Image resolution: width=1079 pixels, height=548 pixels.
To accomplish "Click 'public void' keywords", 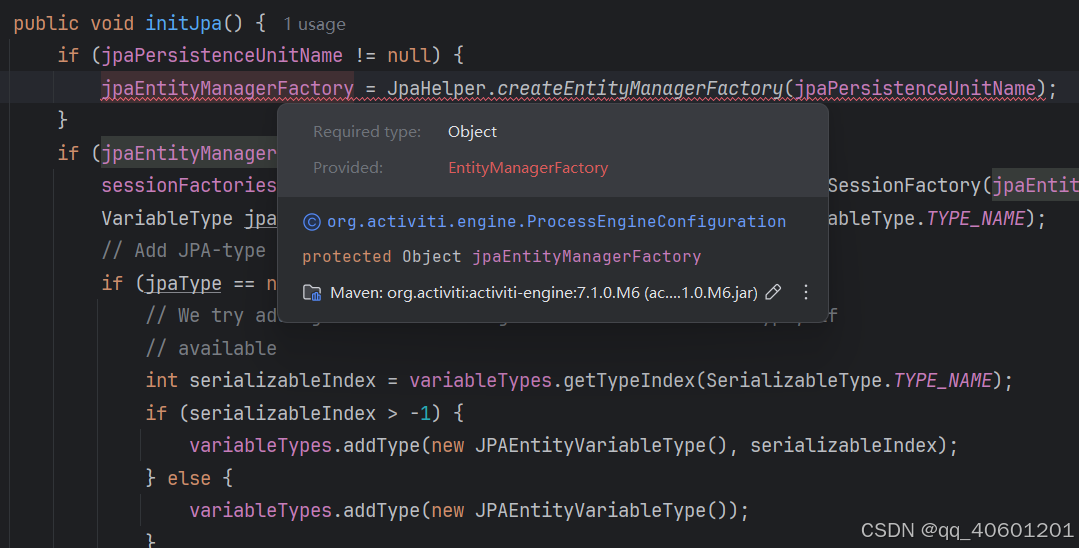I will pyautogui.click(x=74, y=23).
